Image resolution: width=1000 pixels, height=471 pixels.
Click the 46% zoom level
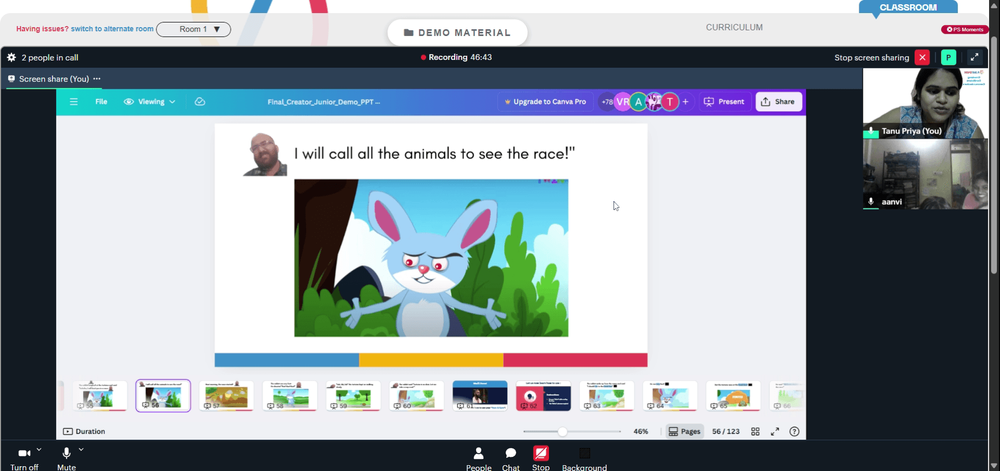point(641,431)
